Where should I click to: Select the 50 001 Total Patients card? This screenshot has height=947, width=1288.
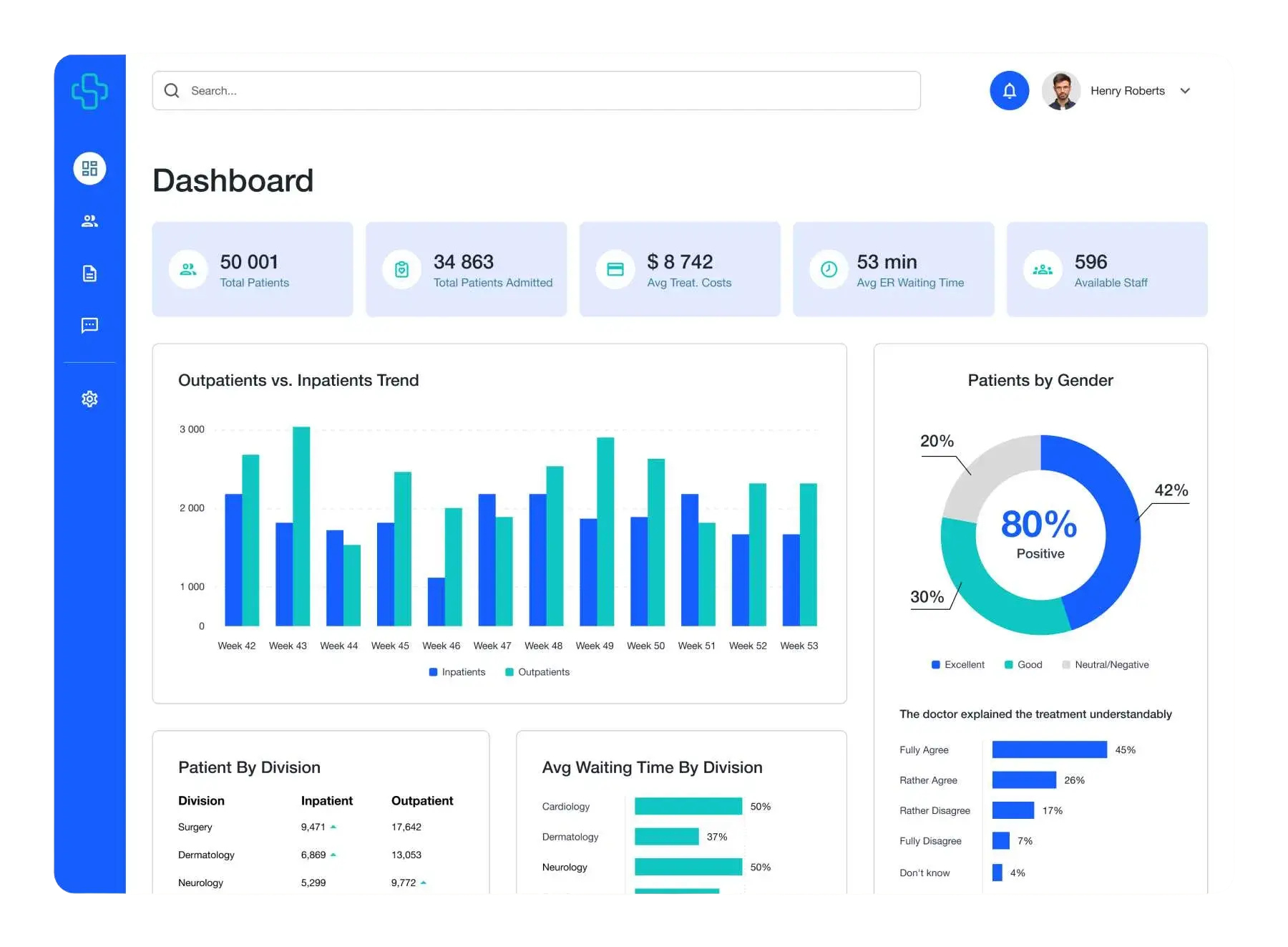pyautogui.click(x=253, y=269)
